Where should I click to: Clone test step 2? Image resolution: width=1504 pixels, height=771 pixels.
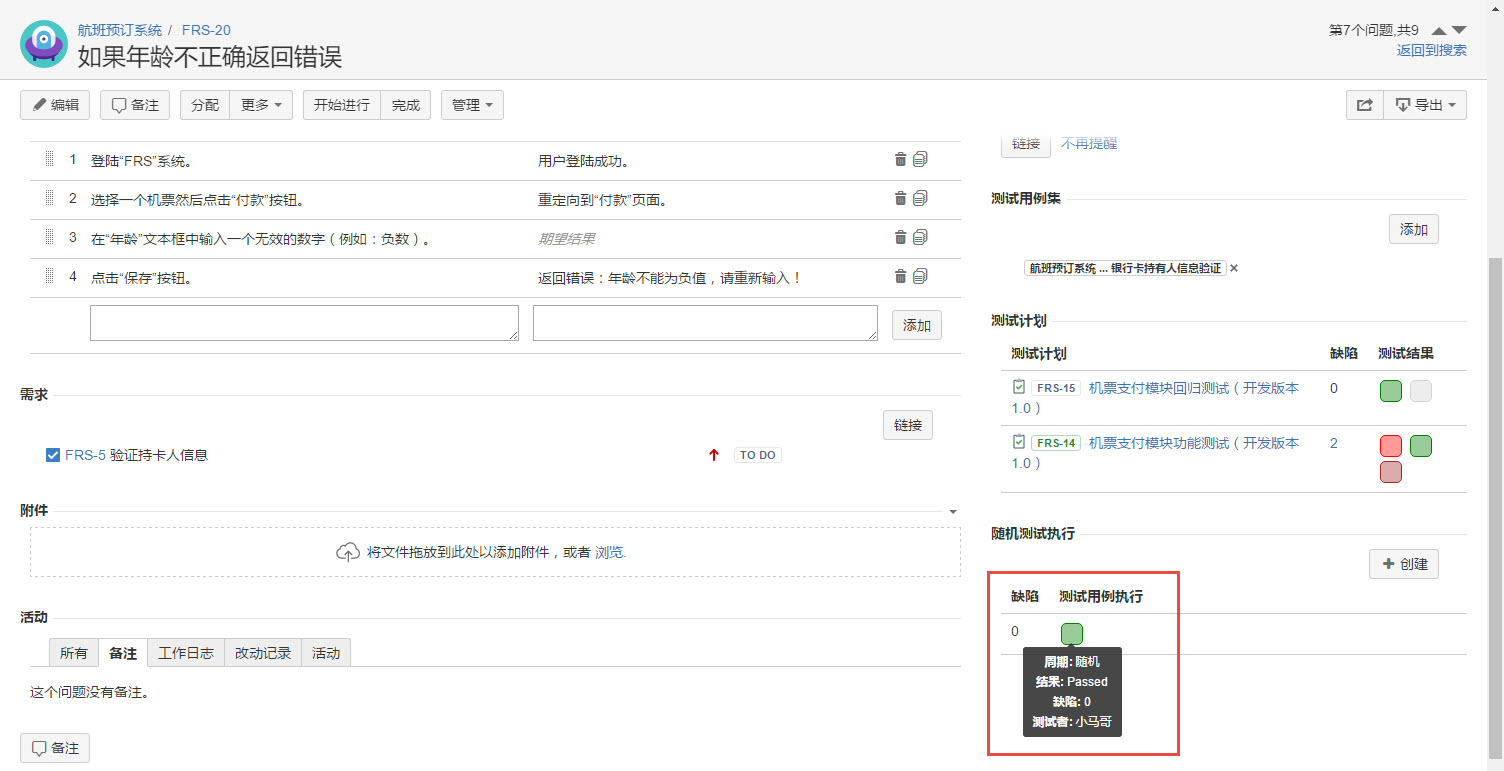pyautogui.click(x=920, y=198)
